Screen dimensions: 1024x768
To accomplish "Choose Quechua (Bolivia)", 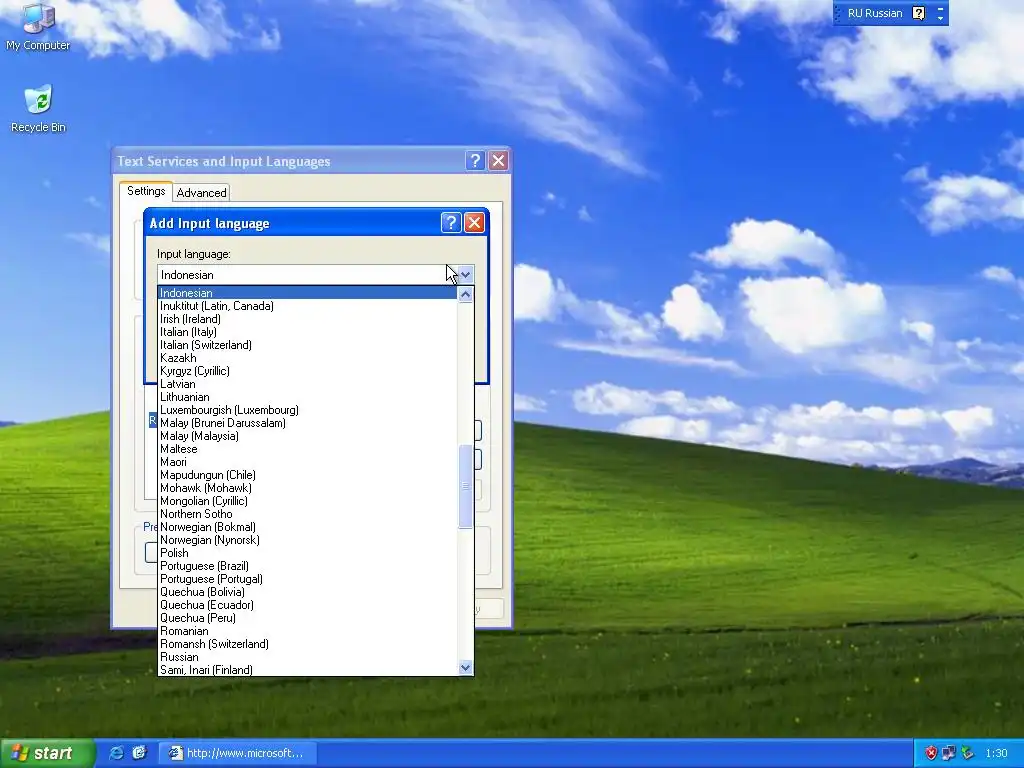I will (308, 592).
